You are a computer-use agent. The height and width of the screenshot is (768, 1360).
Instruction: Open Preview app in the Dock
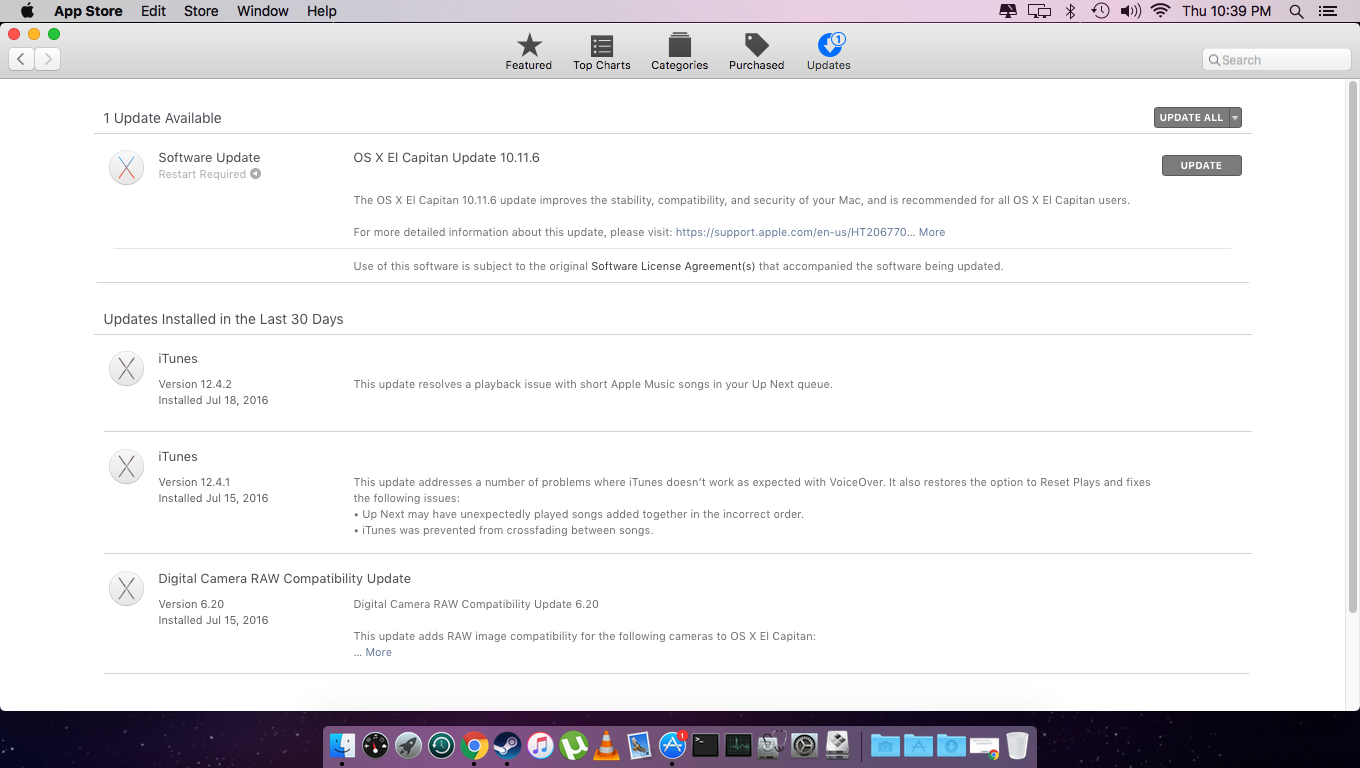[639, 745]
